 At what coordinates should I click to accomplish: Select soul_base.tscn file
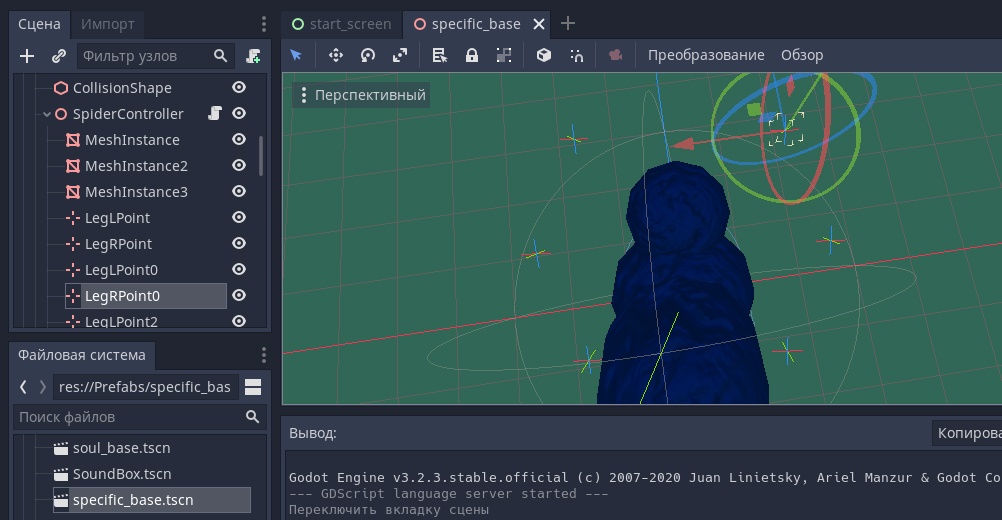(x=121, y=448)
